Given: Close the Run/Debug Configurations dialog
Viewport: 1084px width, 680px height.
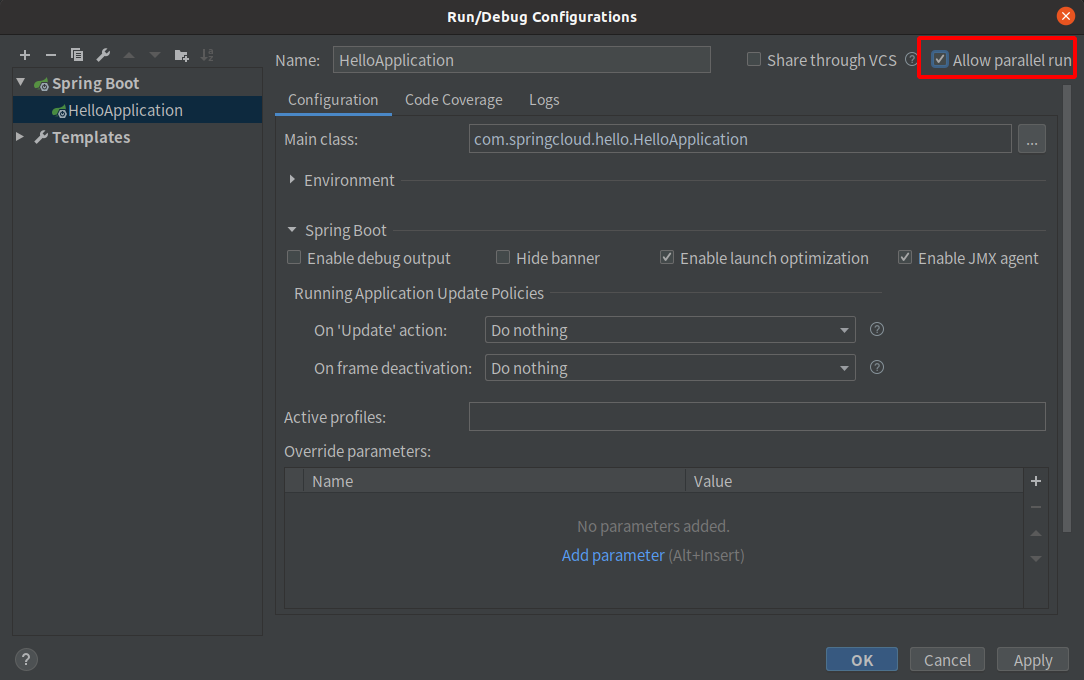Looking at the screenshot, I should (1066, 16).
